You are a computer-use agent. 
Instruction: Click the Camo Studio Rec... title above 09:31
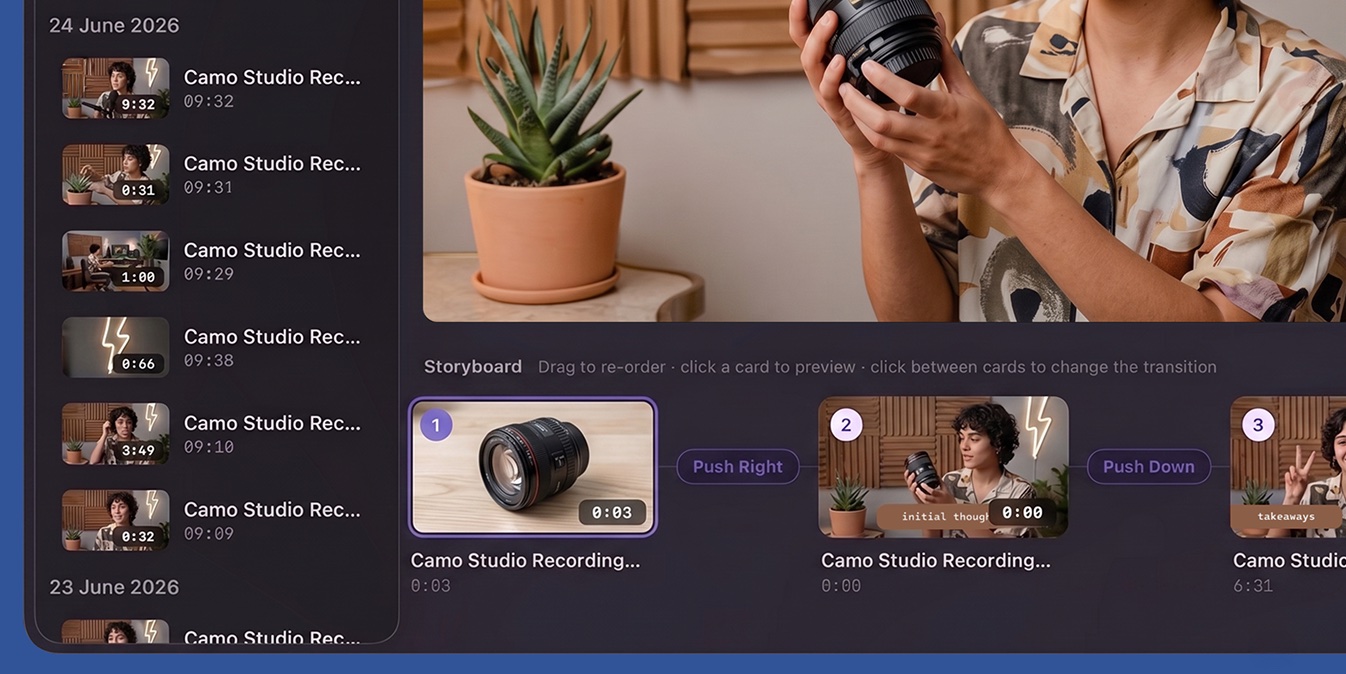tap(272, 163)
